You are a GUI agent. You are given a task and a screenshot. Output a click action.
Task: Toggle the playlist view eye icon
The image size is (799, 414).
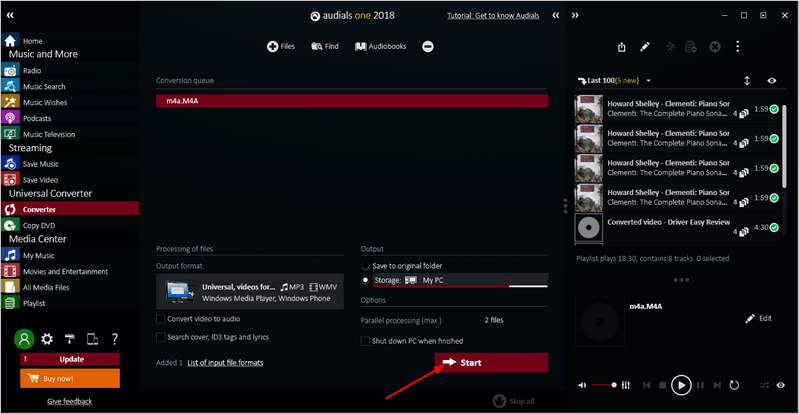coord(771,81)
